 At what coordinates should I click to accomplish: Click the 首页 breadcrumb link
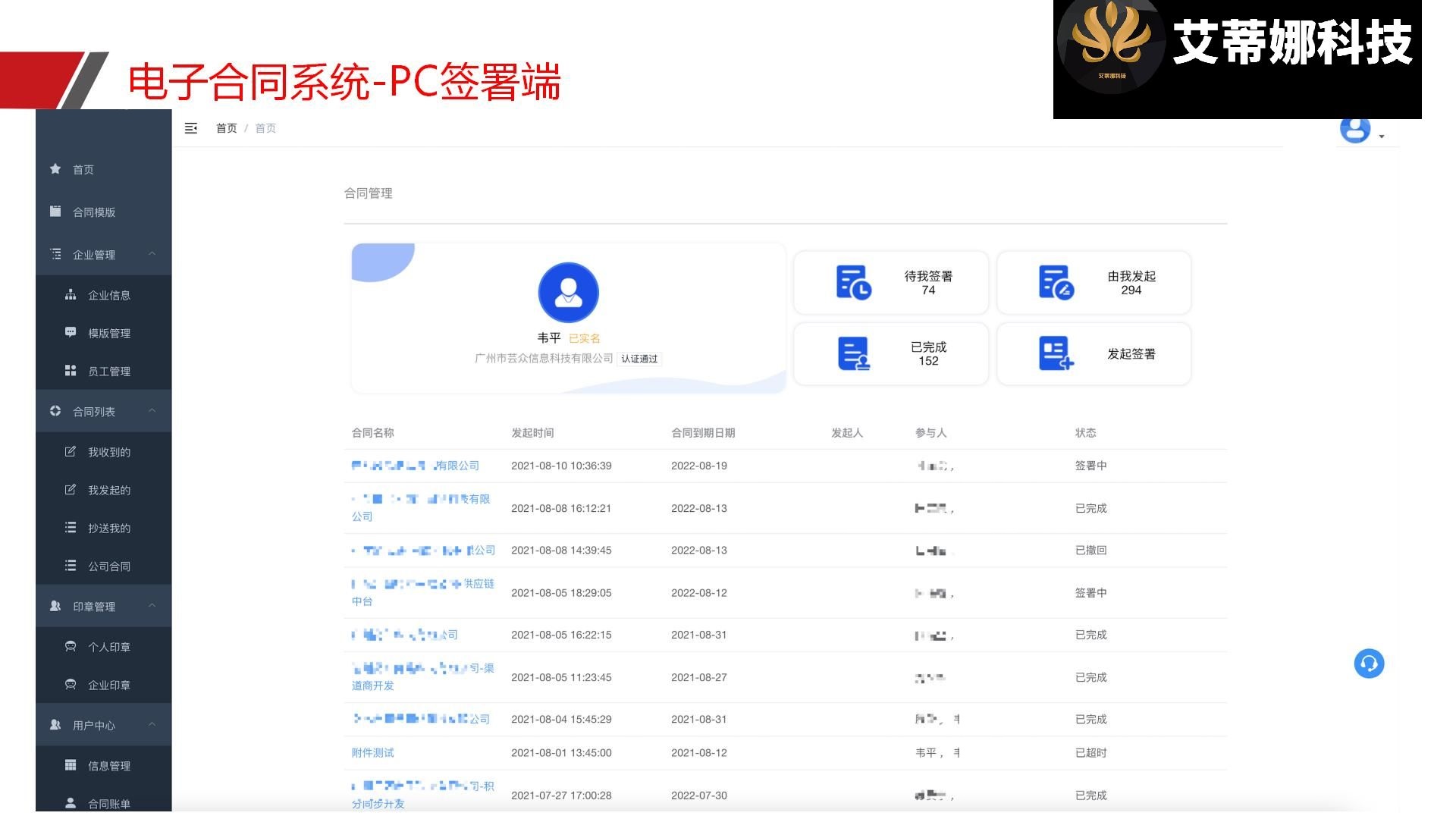click(226, 128)
